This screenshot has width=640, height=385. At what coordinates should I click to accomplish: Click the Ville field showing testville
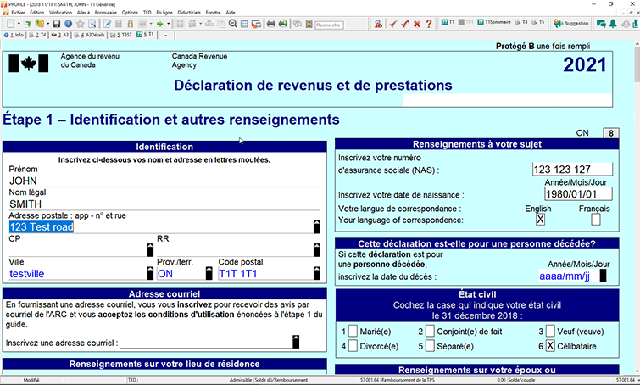77,274
